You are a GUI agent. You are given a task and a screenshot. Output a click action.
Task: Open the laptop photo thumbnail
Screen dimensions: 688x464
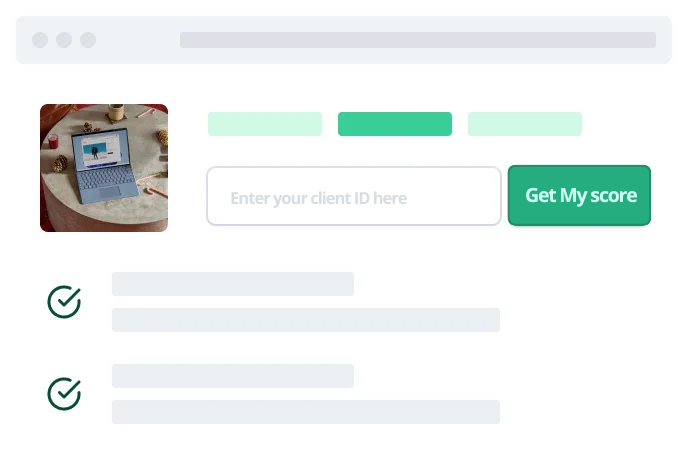click(104, 168)
